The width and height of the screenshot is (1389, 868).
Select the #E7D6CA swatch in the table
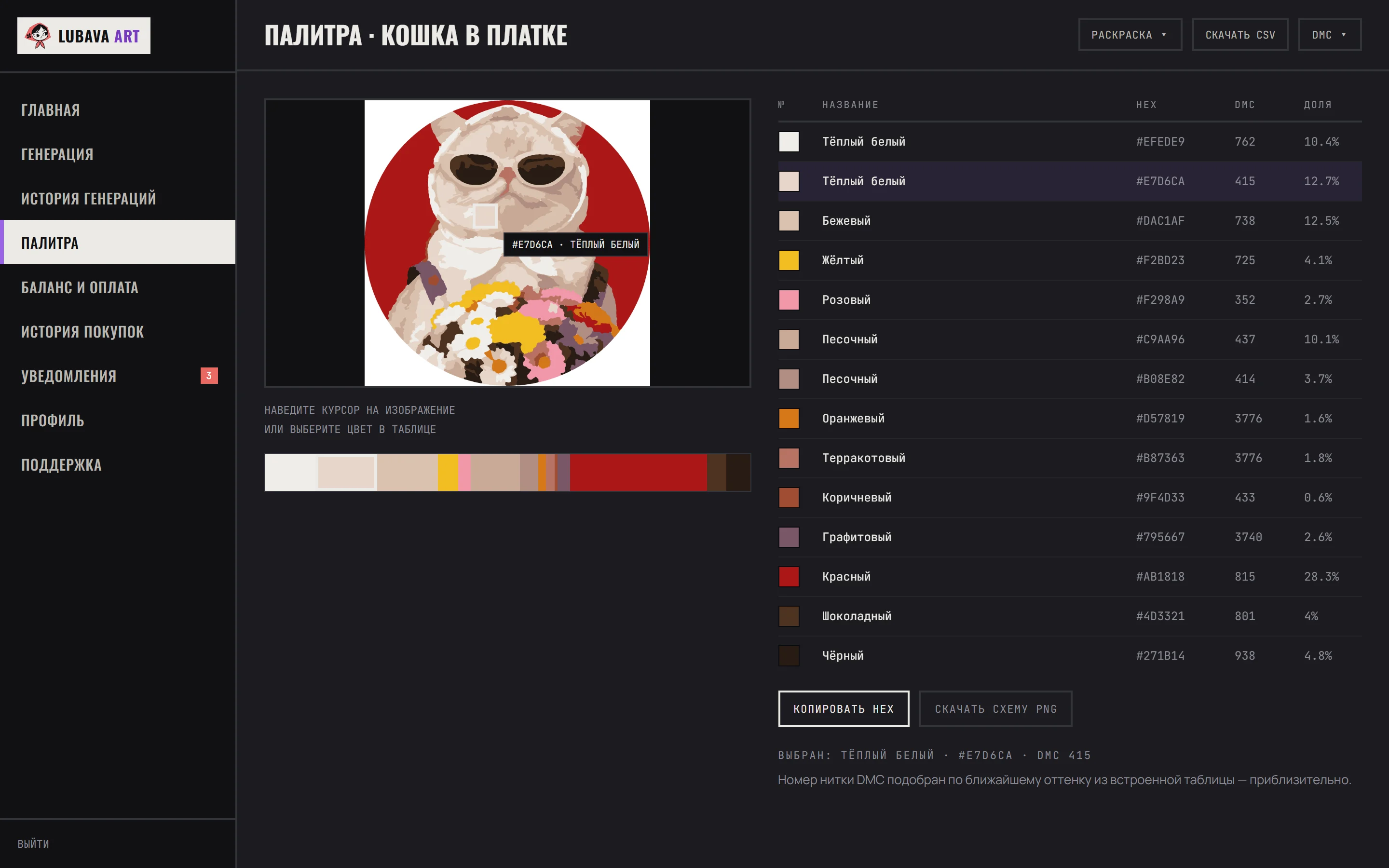click(789, 181)
